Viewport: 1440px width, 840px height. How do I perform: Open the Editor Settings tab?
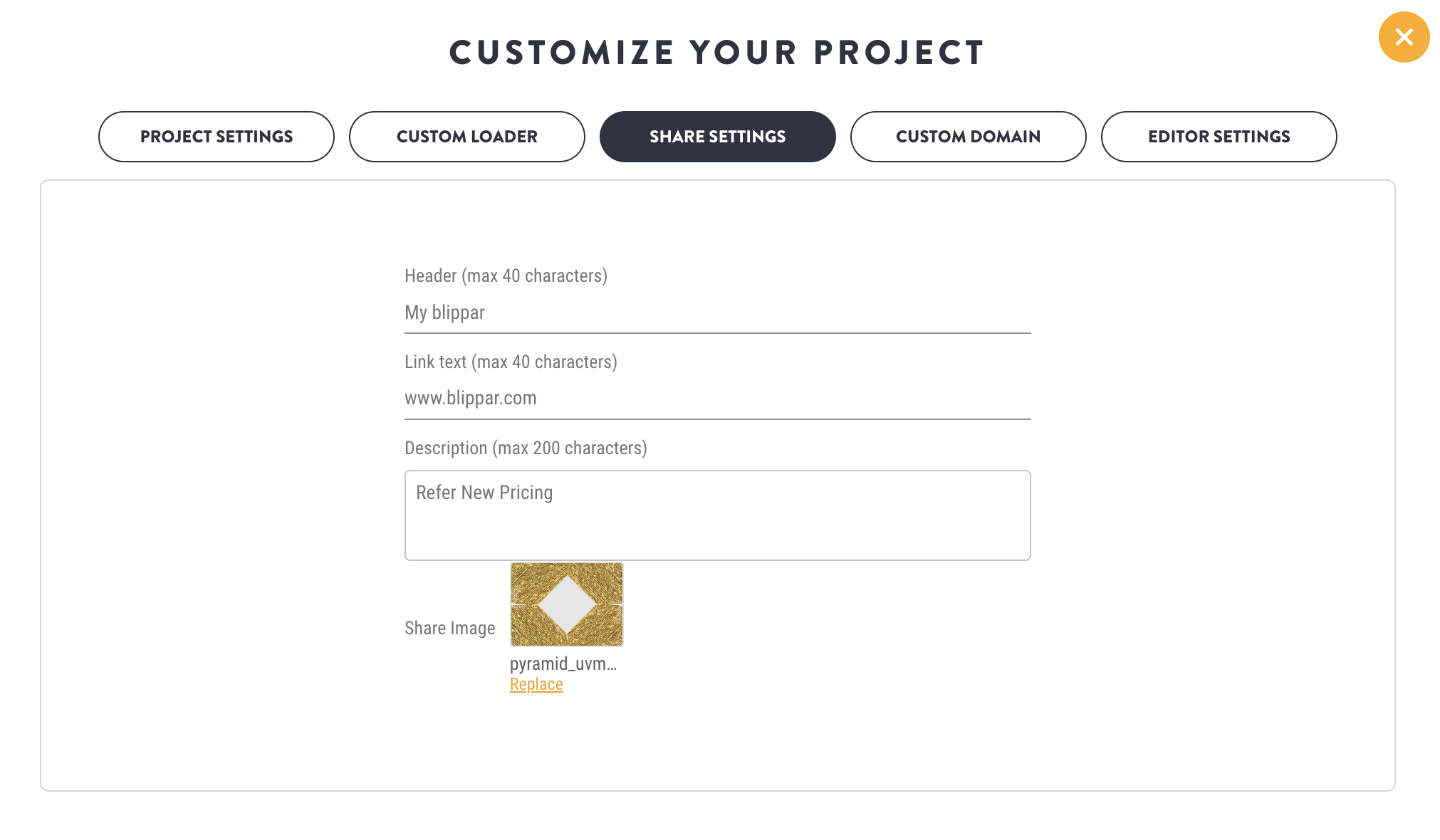pyautogui.click(x=1219, y=137)
